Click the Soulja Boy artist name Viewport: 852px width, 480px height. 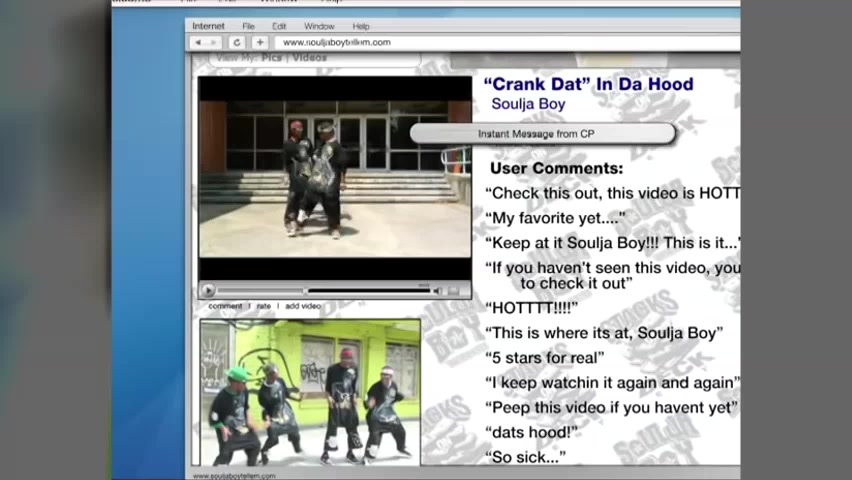tap(528, 104)
